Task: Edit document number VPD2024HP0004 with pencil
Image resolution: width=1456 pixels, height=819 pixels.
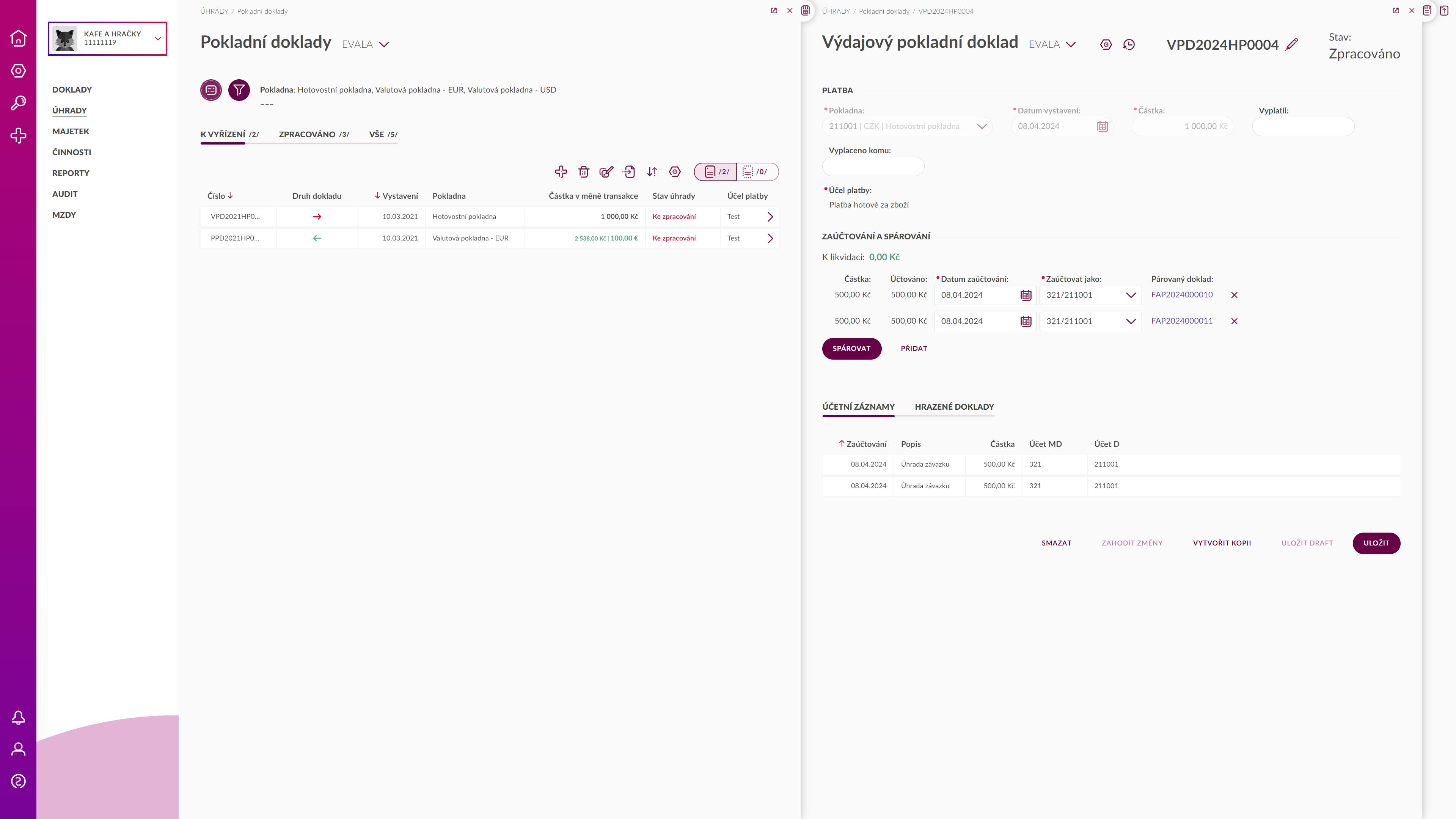Action: [1291, 45]
